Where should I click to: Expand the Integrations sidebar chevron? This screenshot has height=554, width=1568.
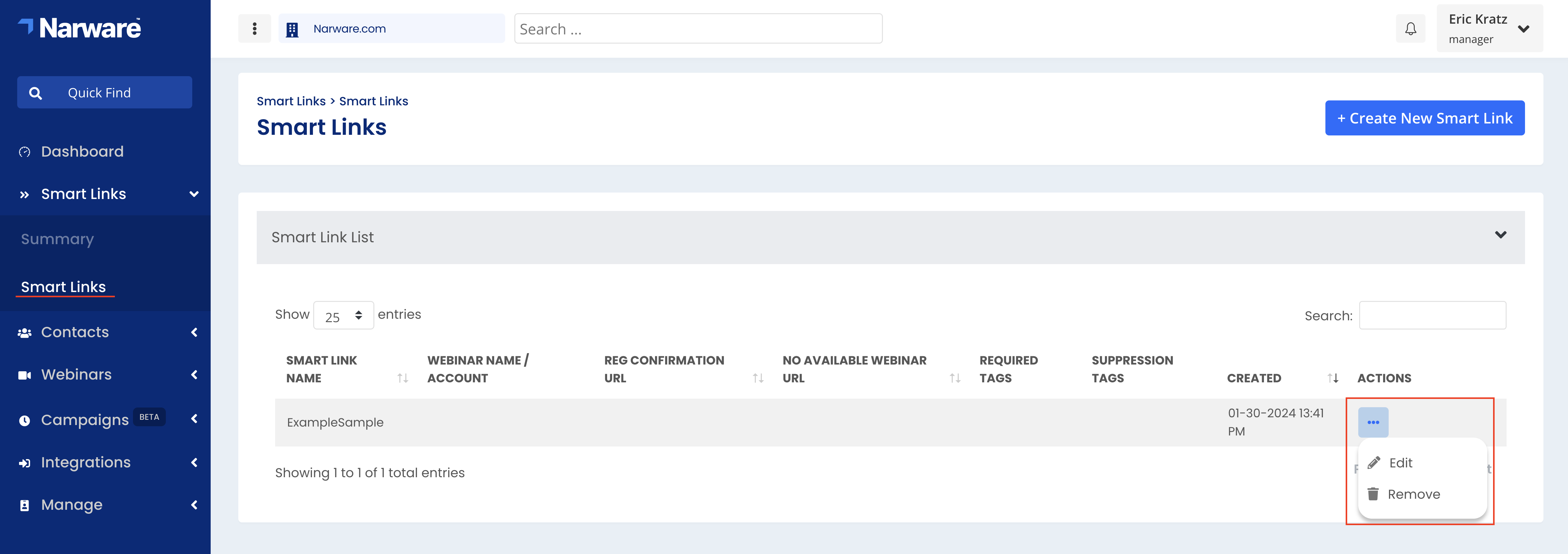pos(194,463)
